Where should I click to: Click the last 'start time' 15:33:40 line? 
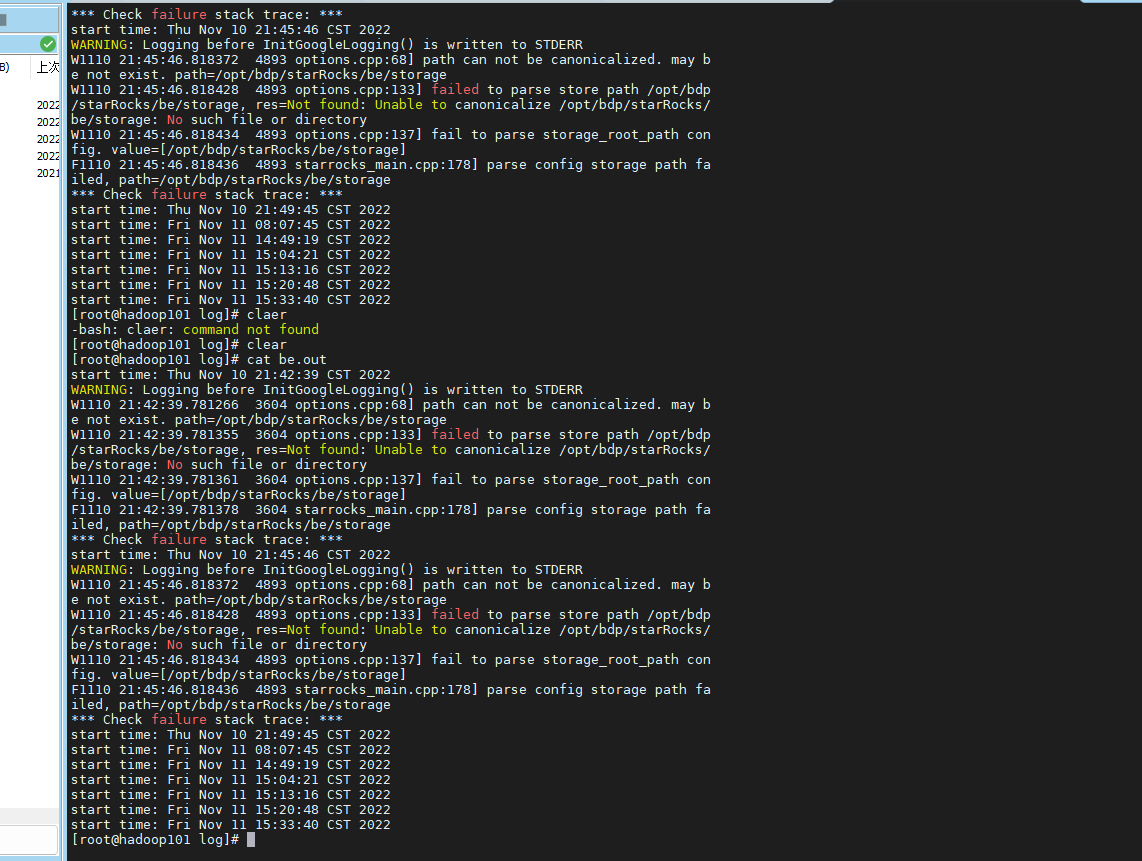coord(230,825)
